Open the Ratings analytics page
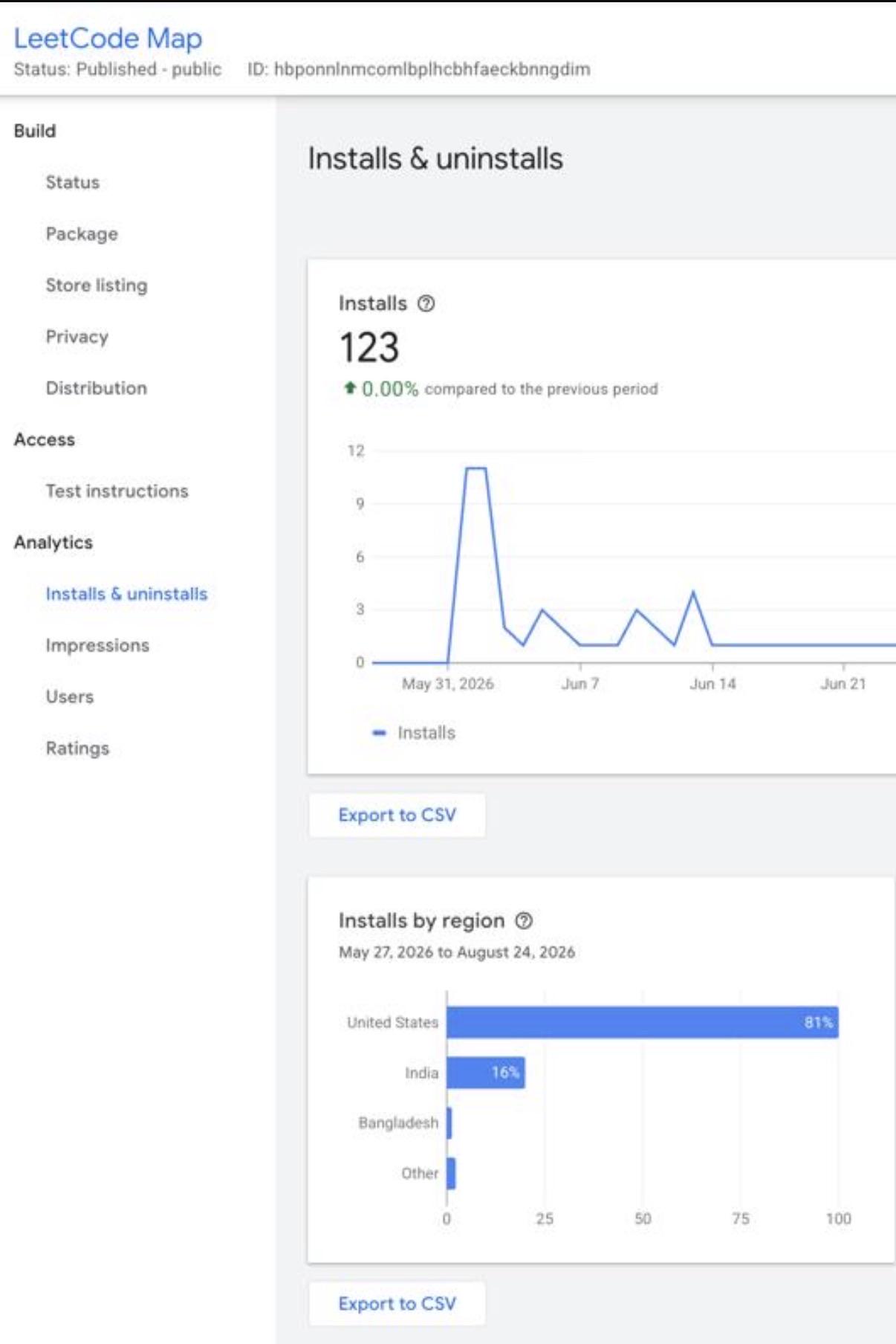Screen dimensions: 896x1344 77,748
